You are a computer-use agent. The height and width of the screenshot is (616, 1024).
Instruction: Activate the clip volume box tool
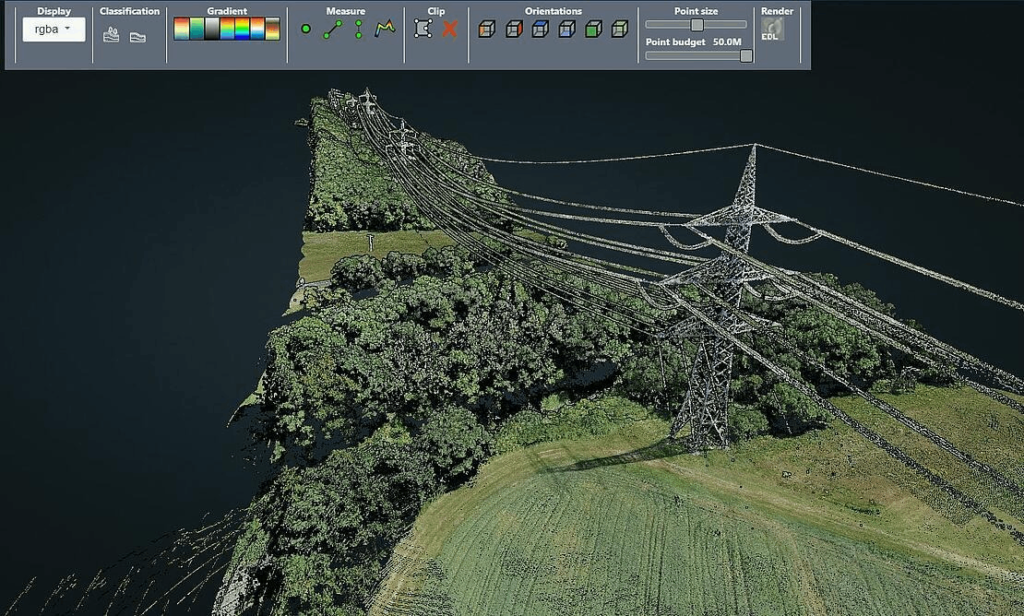423,29
